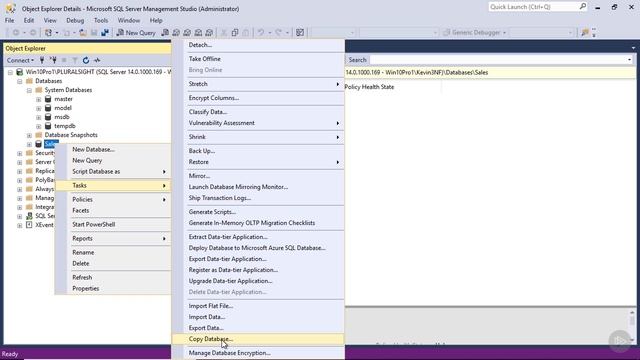Select Detach... from the Tasks submenu
Screen dimensions: 640x360
pyautogui.click(x=258, y=45)
